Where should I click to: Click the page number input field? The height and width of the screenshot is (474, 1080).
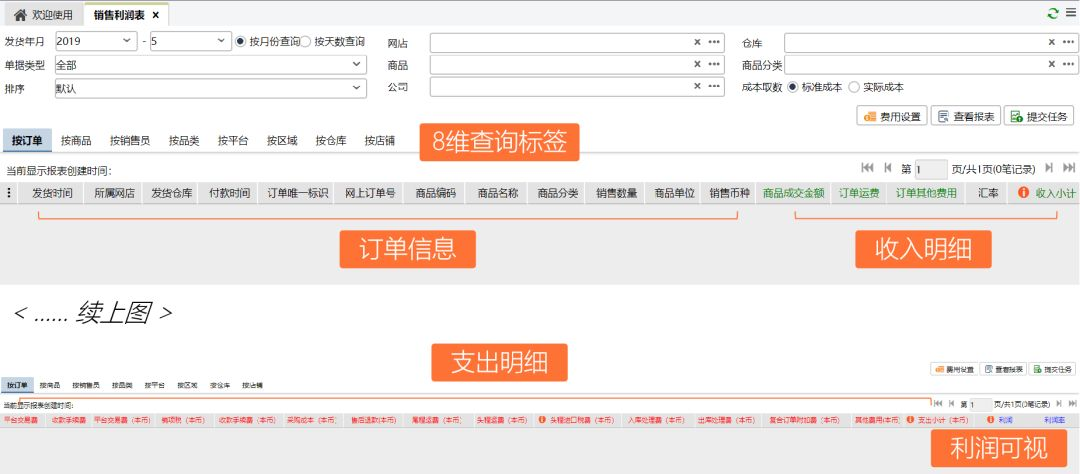point(931,169)
